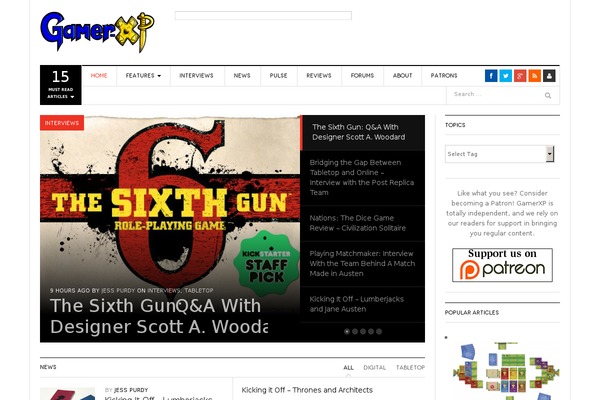600x400 pixels.
Task: Select slider entry The Sixth Gun Q&A
Action: pos(362,132)
